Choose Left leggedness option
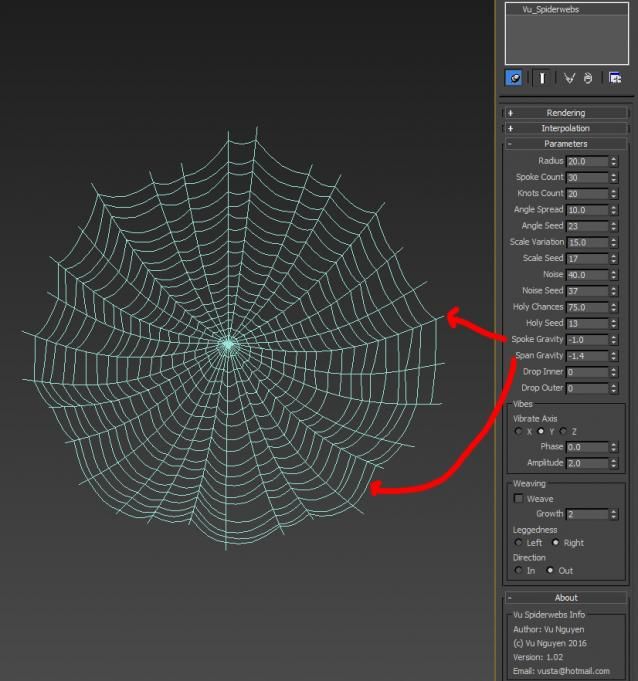The width and height of the screenshot is (638, 681). [x=518, y=542]
